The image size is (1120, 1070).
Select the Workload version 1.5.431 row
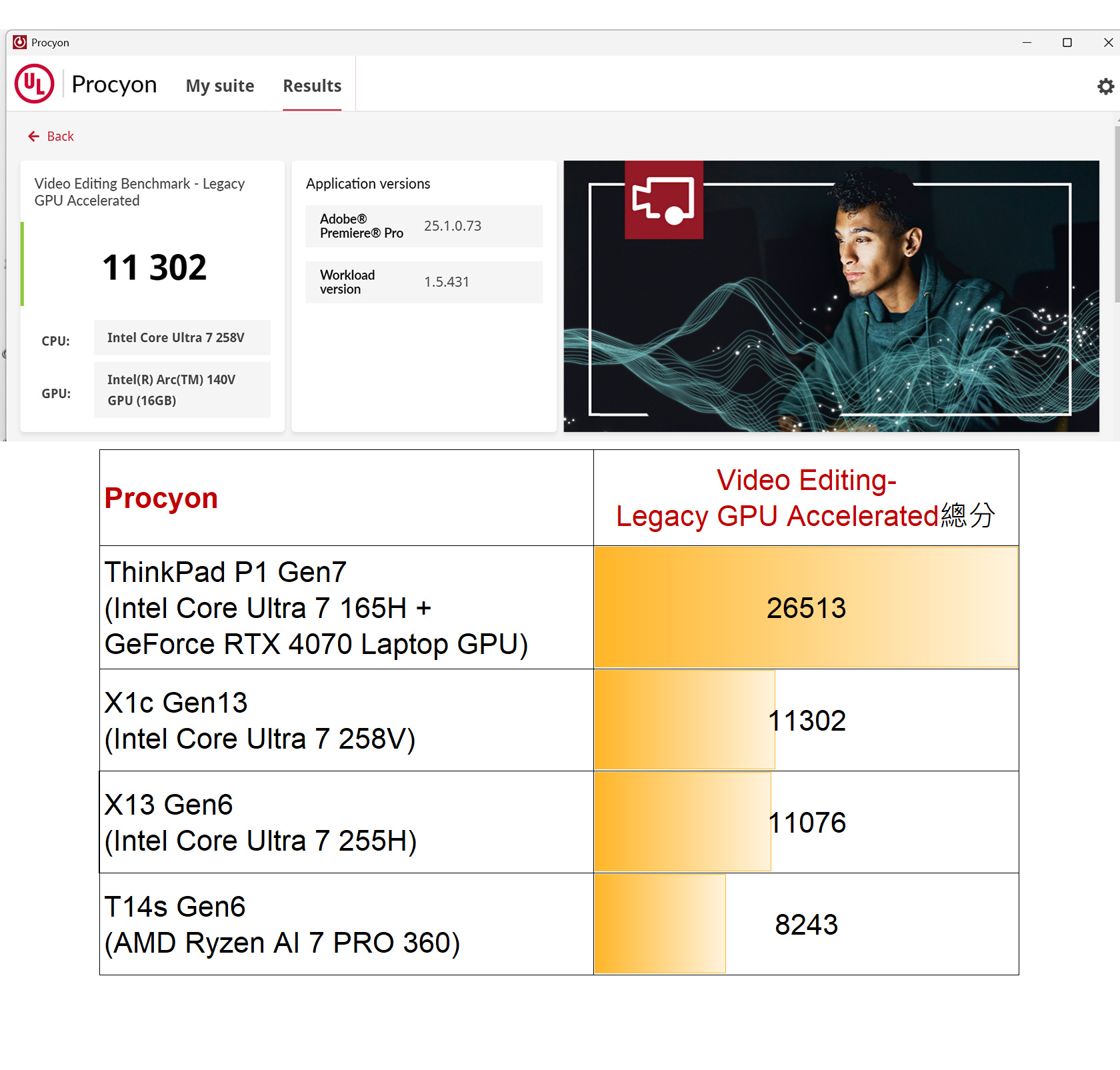pyautogui.click(x=423, y=282)
